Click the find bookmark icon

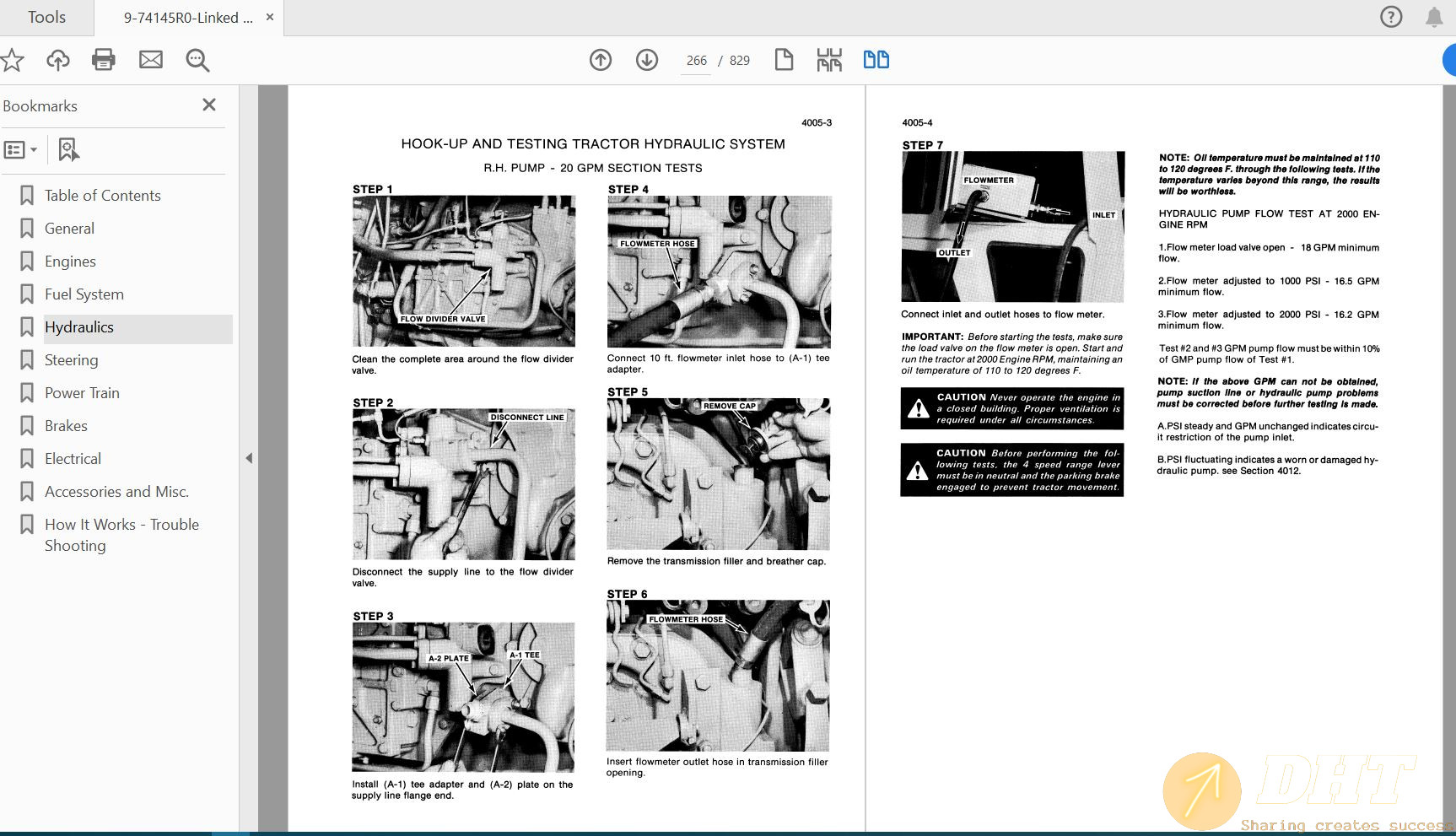coord(68,150)
